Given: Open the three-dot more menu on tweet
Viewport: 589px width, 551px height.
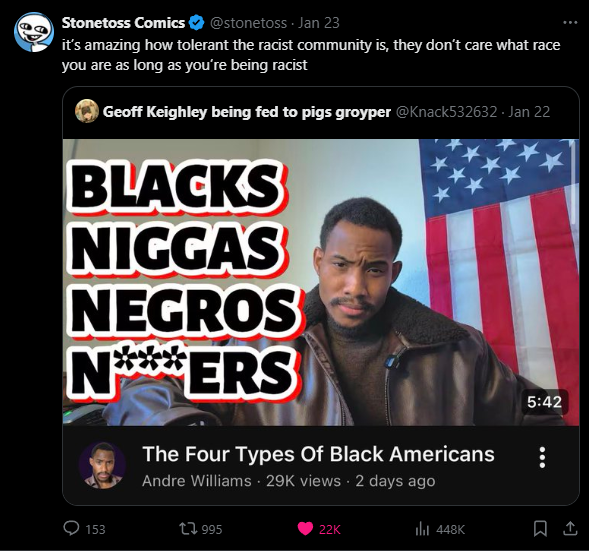Looking at the screenshot, I should 570,23.
